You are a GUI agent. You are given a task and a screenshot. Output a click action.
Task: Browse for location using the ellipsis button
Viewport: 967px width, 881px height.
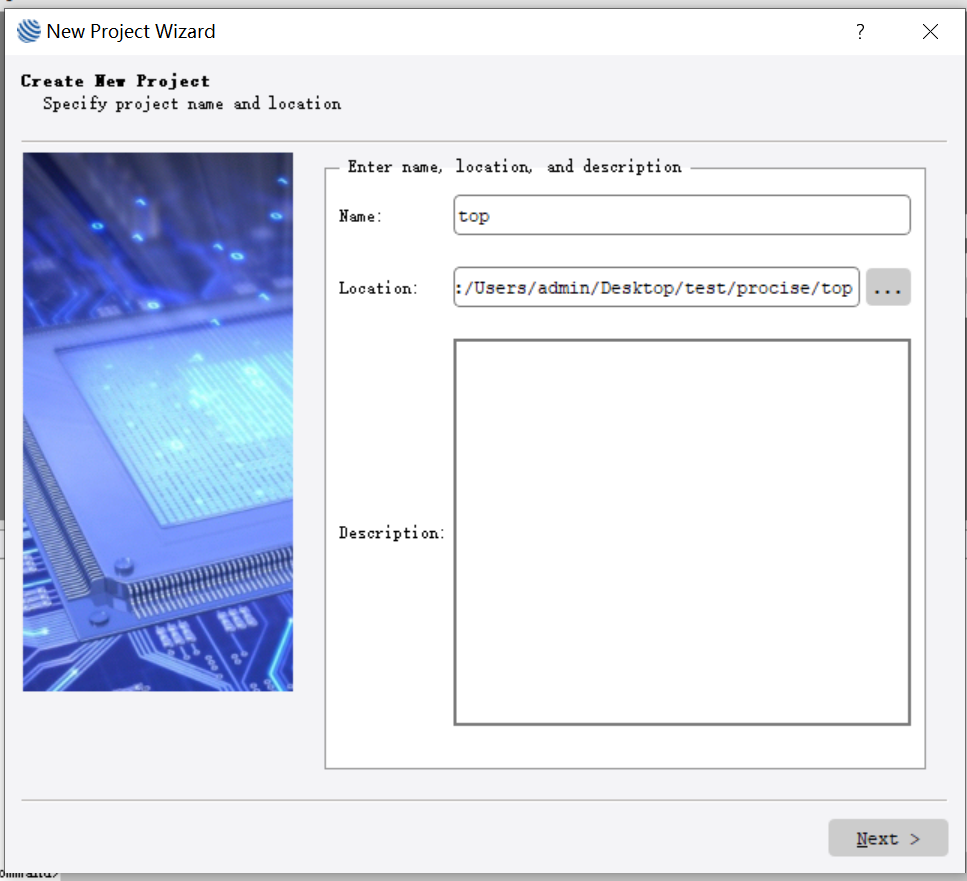(888, 288)
